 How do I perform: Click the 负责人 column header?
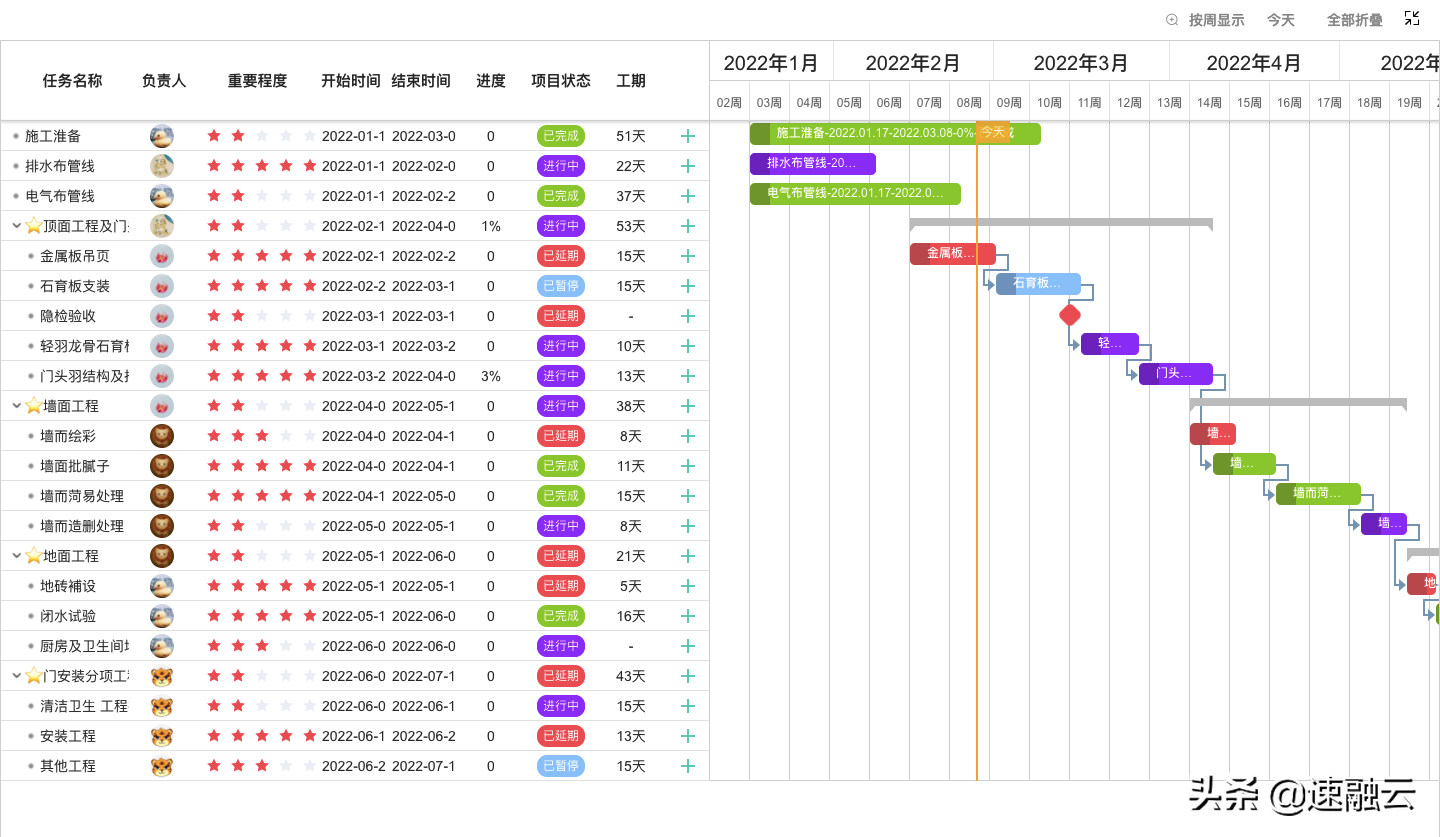point(164,81)
